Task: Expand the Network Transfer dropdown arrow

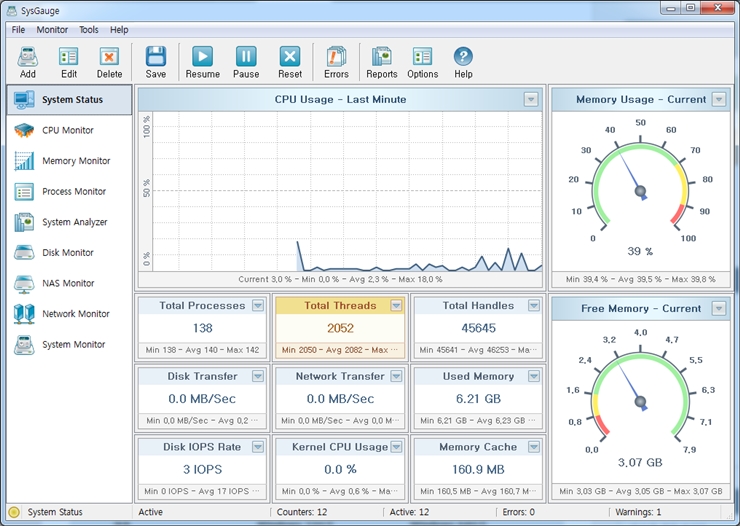Action: 396,376
